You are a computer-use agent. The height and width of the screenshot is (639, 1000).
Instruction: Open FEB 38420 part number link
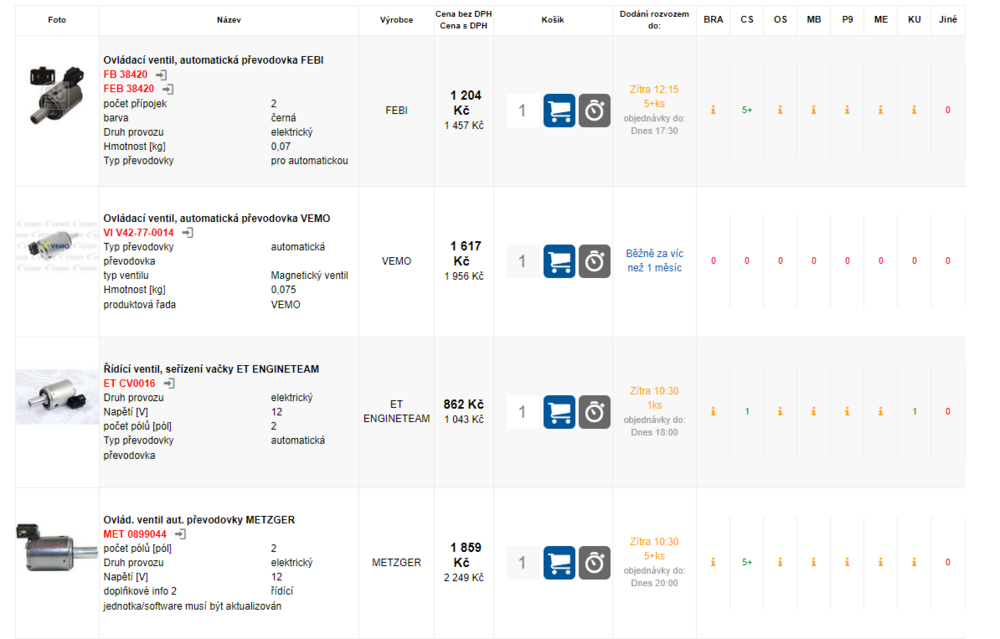pyautogui.click(x=129, y=89)
